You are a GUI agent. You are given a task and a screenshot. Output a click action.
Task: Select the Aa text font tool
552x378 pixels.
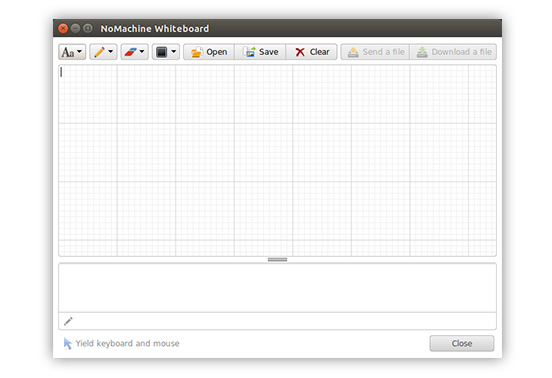[68, 52]
